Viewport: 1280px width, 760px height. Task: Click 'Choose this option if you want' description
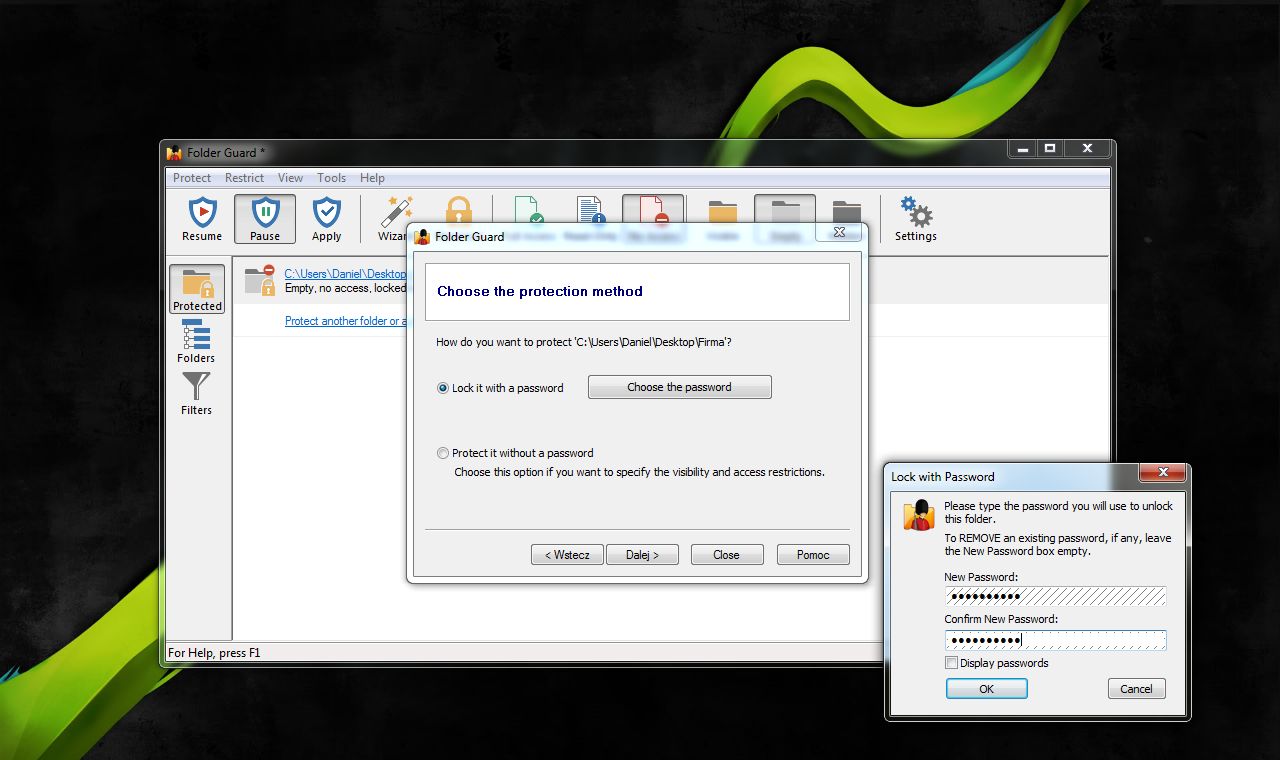(x=639, y=472)
